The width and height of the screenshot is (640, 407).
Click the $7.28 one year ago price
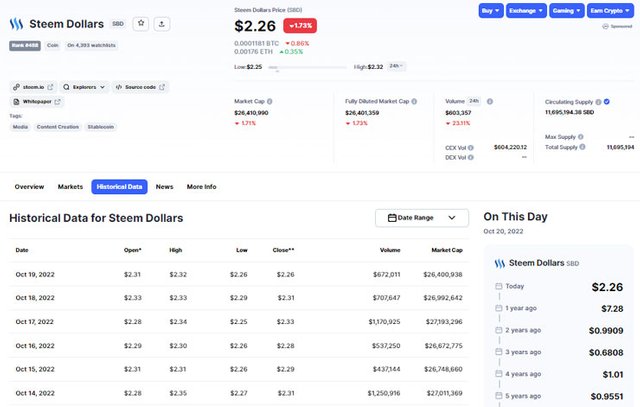(x=612, y=309)
